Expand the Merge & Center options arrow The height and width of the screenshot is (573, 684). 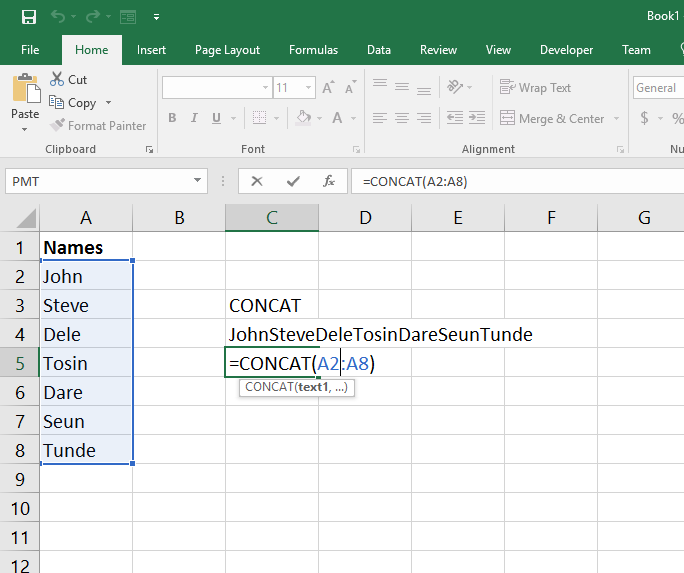616,118
